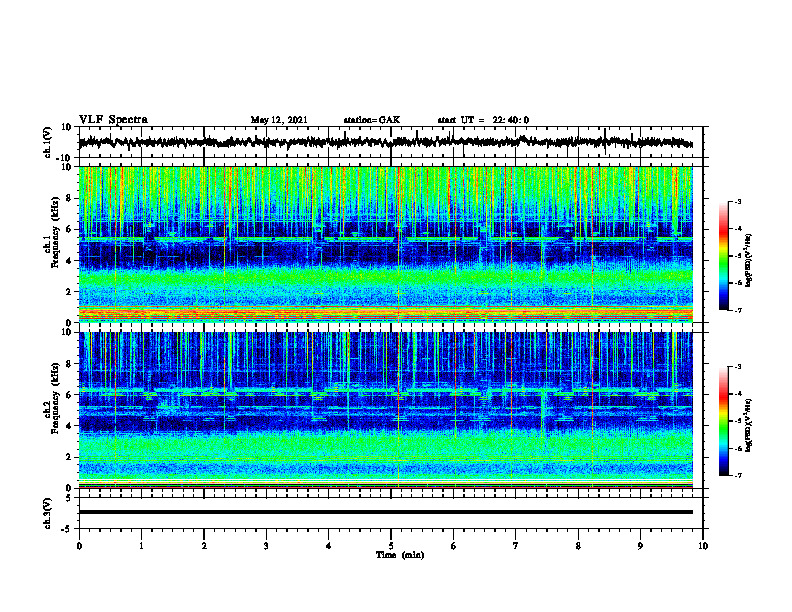The width and height of the screenshot is (792, 612).
Task: Click the '-10' tick on ch.1(V) axis
Action: [65, 158]
